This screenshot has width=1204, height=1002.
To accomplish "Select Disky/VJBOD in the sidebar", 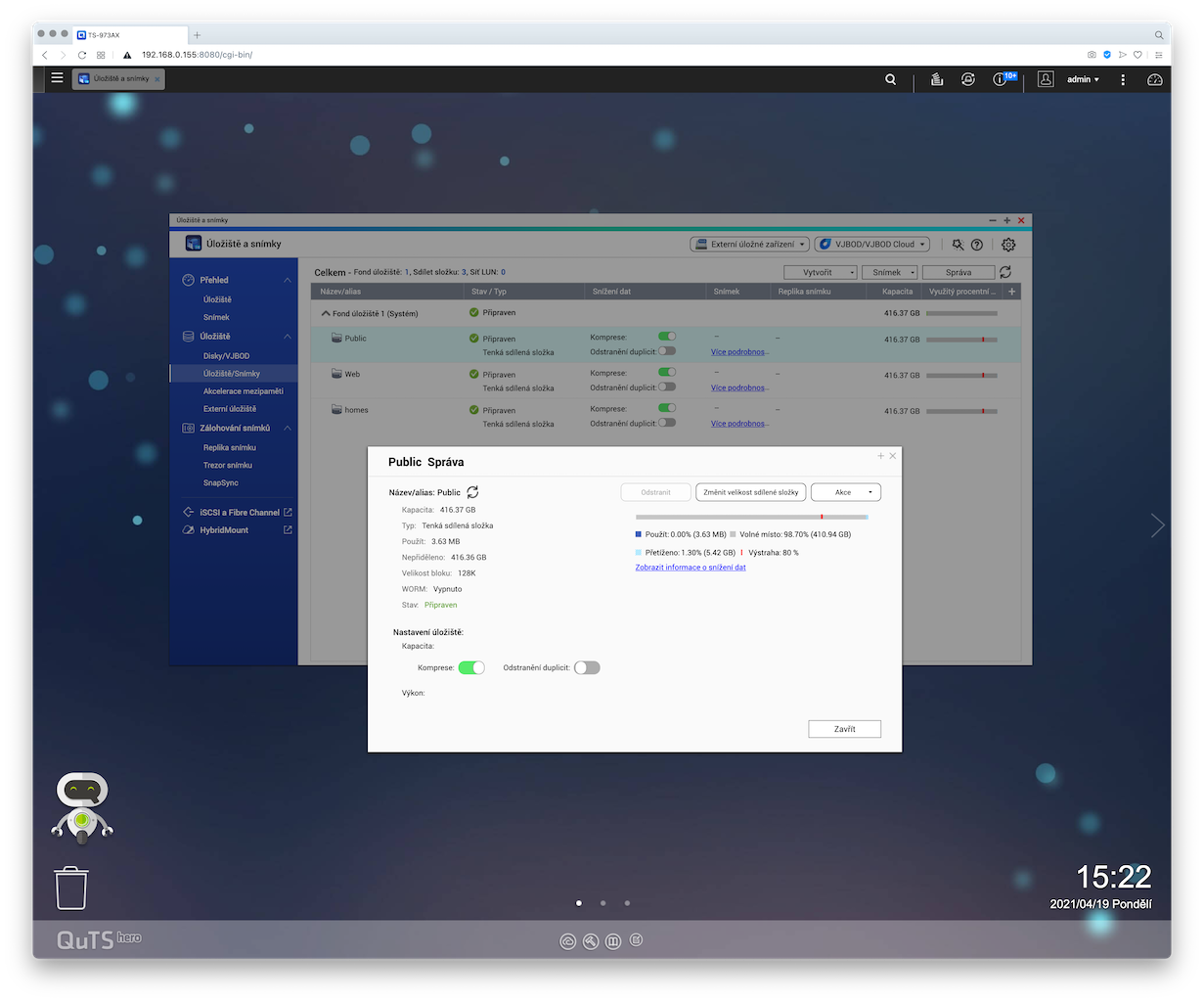I will click(226, 356).
